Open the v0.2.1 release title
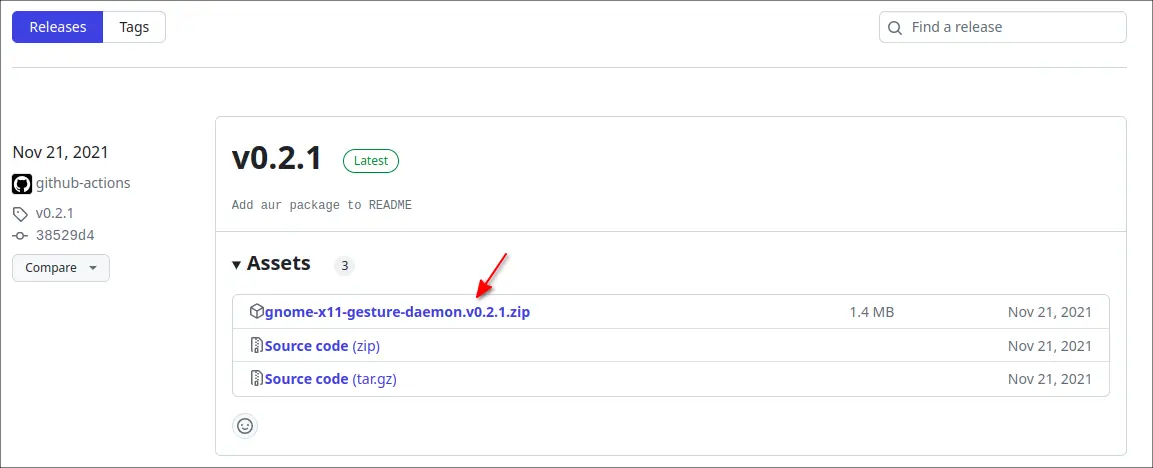The width and height of the screenshot is (1153, 468). pos(276,158)
